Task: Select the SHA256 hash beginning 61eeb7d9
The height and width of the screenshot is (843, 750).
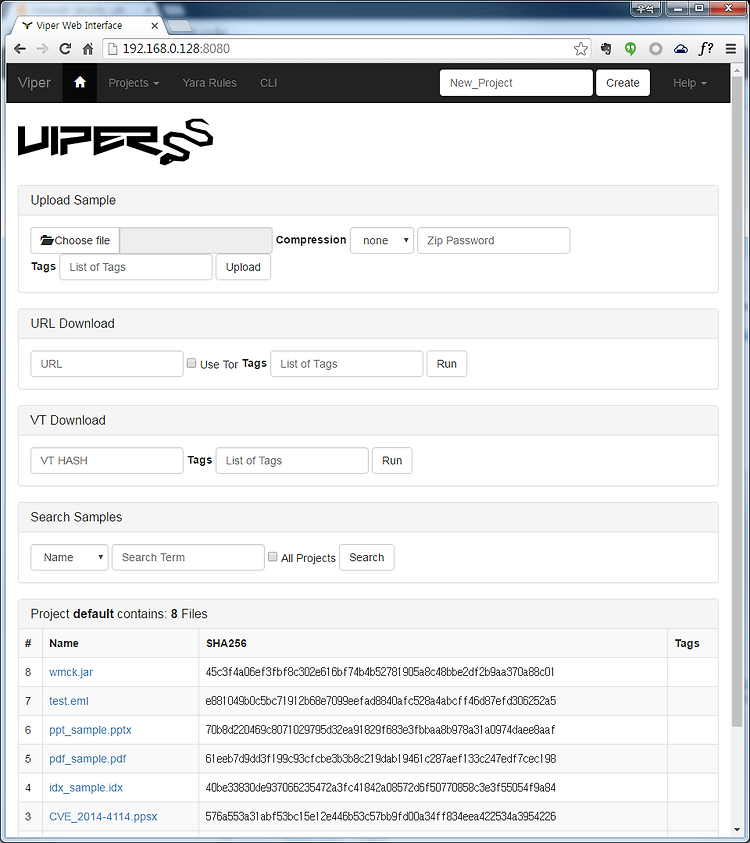Action: coord(381,759)
